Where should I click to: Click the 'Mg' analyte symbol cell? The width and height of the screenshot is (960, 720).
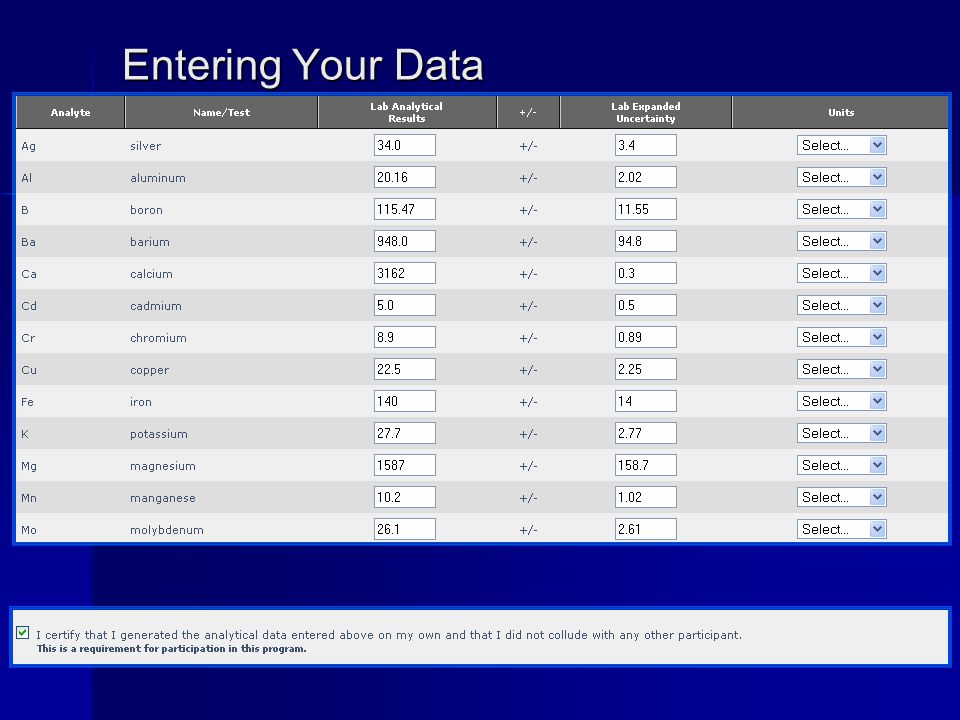(29, 466)
